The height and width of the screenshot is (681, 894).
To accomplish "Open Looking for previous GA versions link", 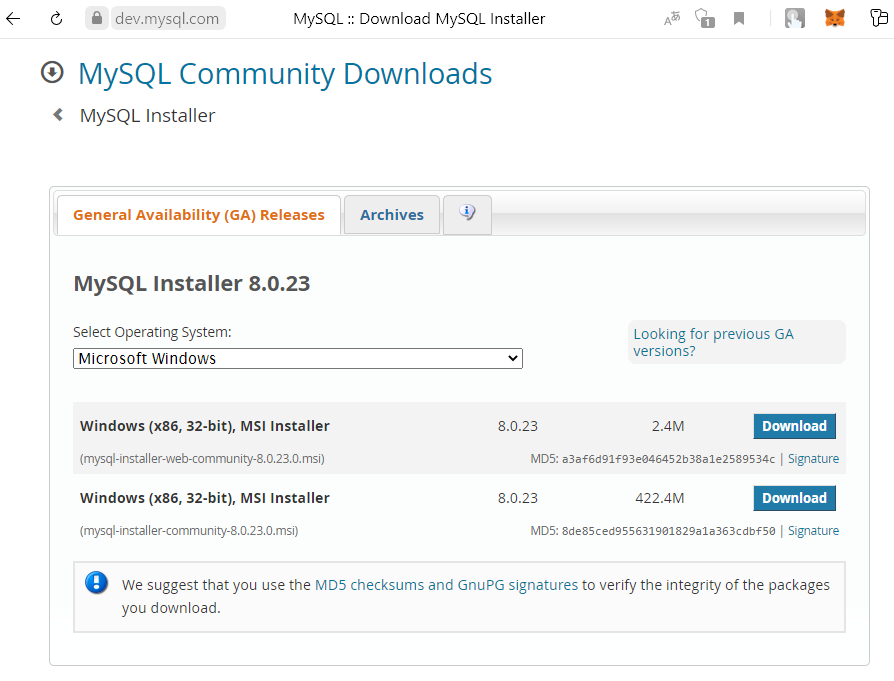I will point(713,342).
